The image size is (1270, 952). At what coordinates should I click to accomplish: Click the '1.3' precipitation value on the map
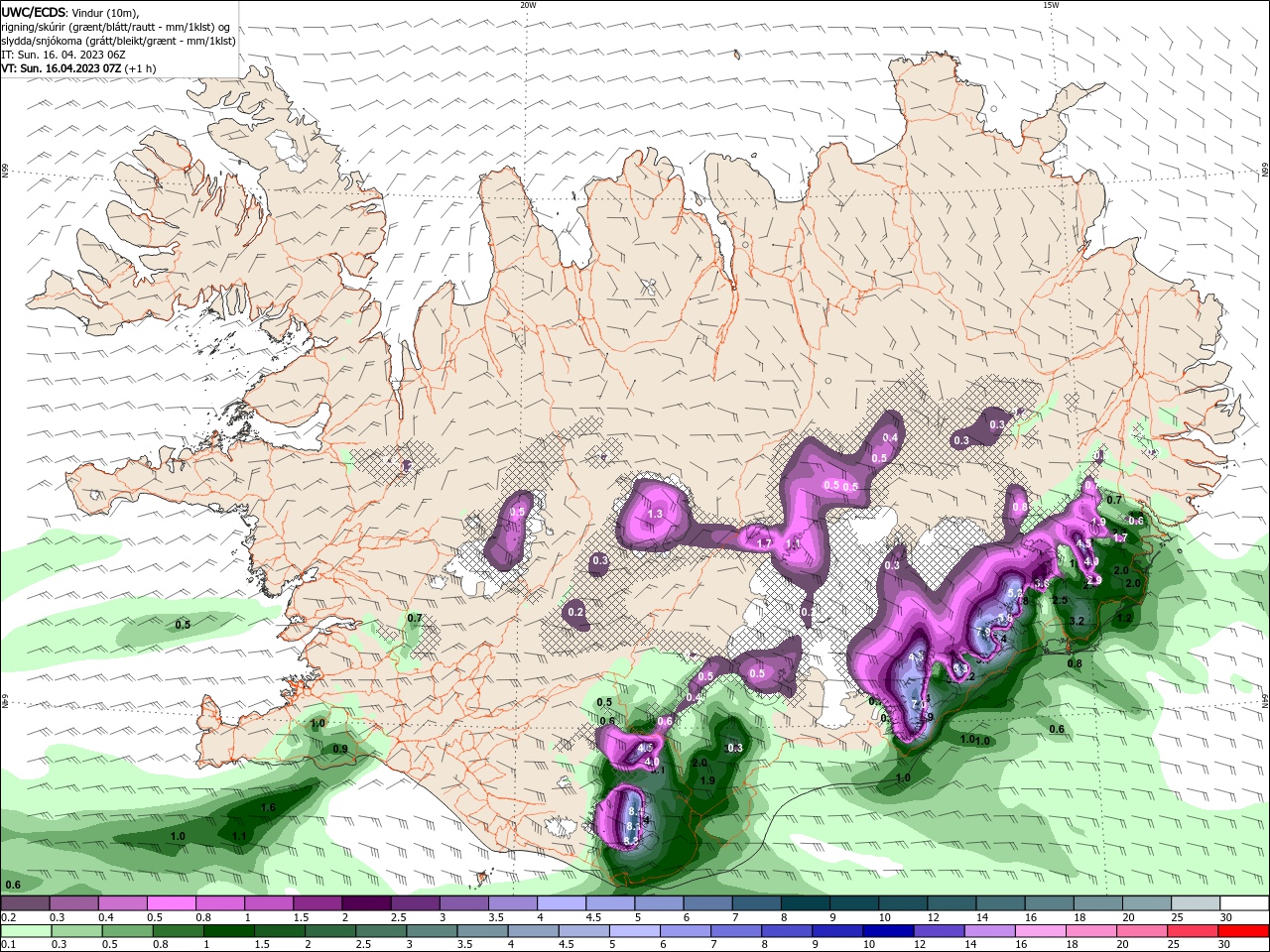655,514
